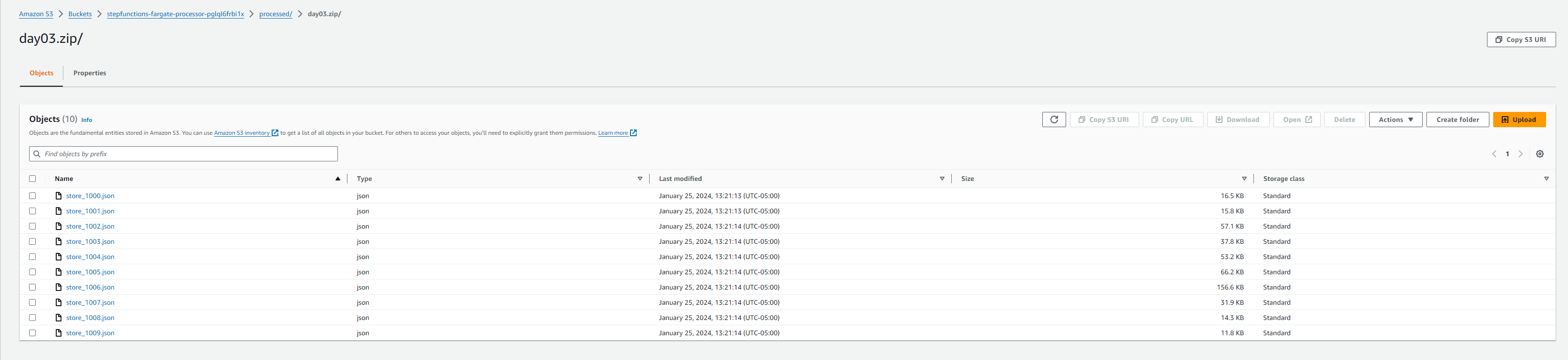1568x360 pixels.
Task: Open table preferences gear icon
Action: pyautogui.click(x=1539, y=154)
